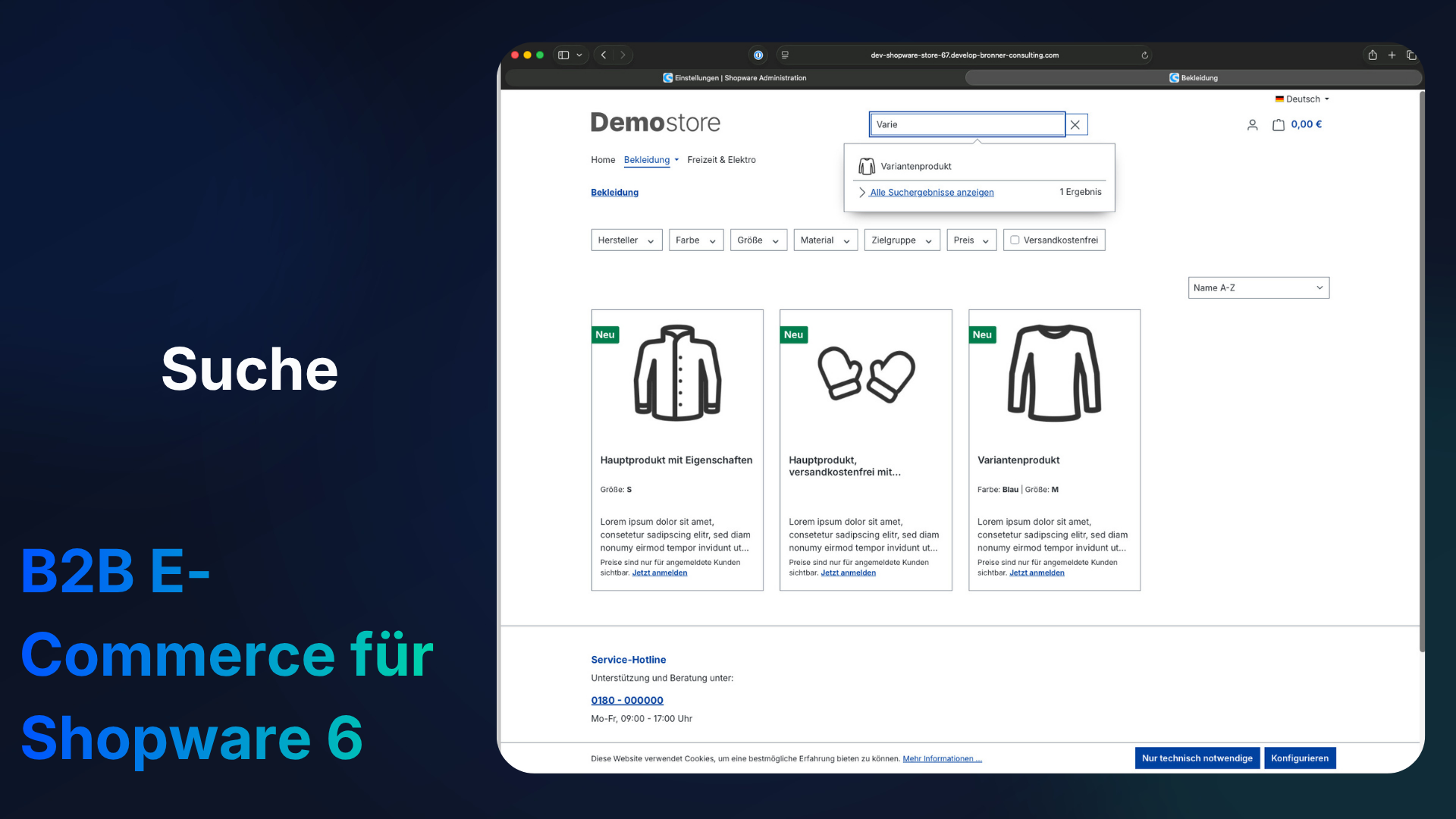Close the search with the X icon

click(1075, 124)
